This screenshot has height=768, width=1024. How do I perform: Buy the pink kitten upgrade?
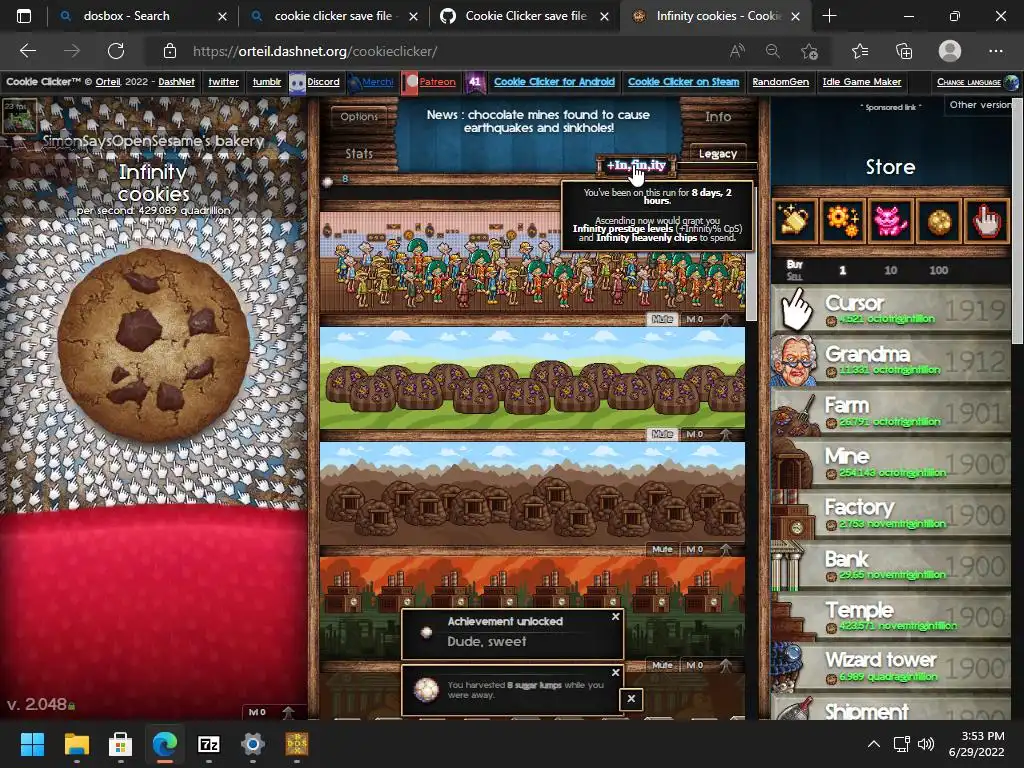pyautogui.click(x=891, y=221)
